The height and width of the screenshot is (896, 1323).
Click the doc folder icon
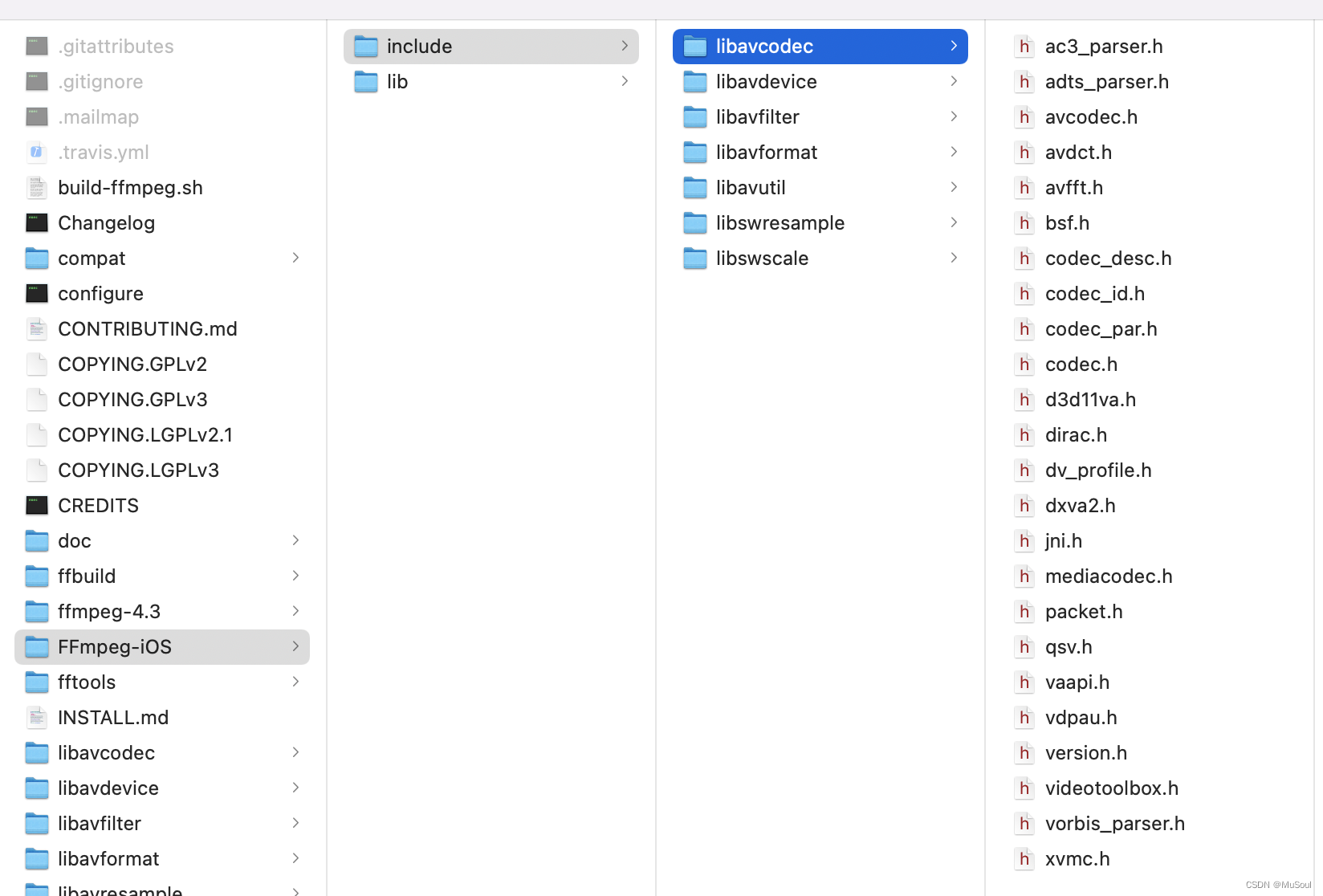[37, 541]
